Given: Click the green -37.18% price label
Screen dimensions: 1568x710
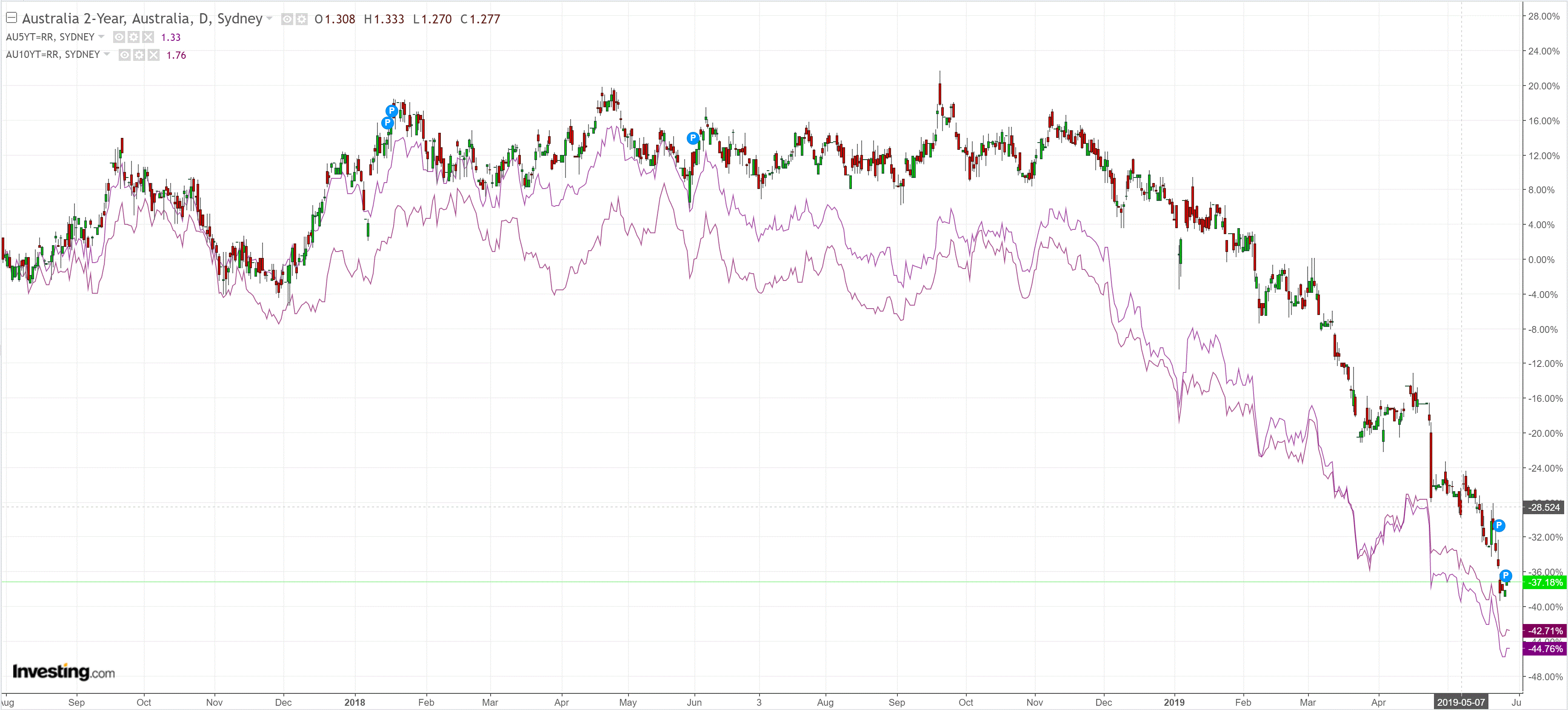Looking at the screenshot, I should coord(1545,583).
